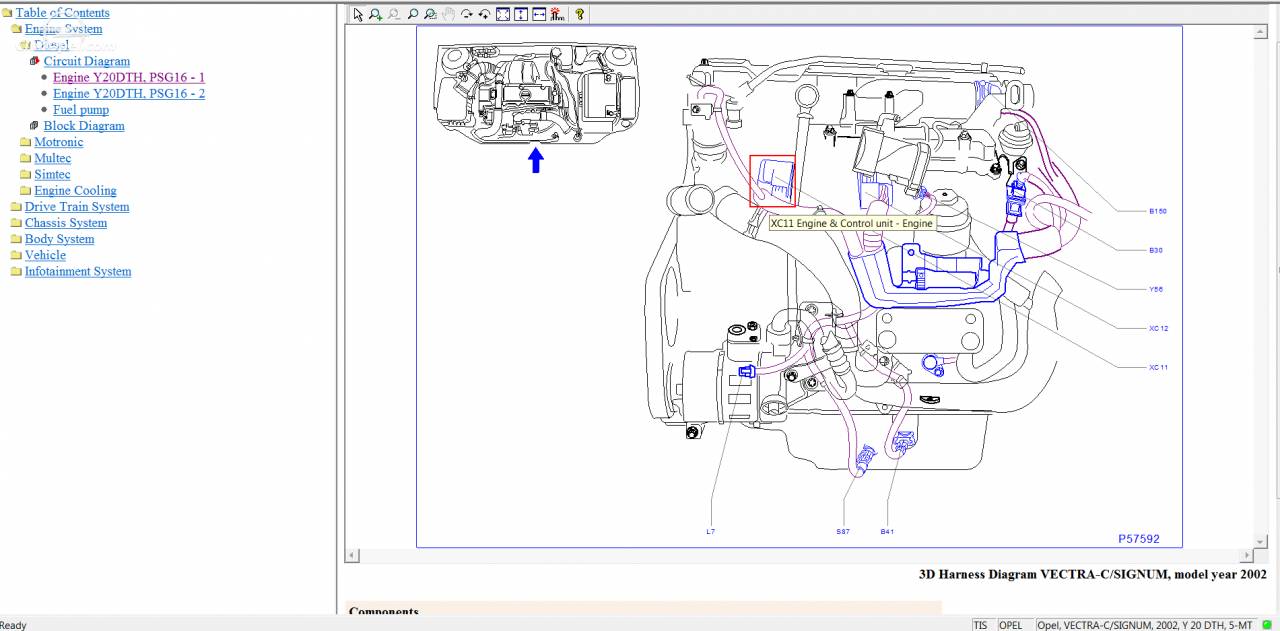Open Multec section
Viewport: 1280px width, 631px height.
(53, 158)
